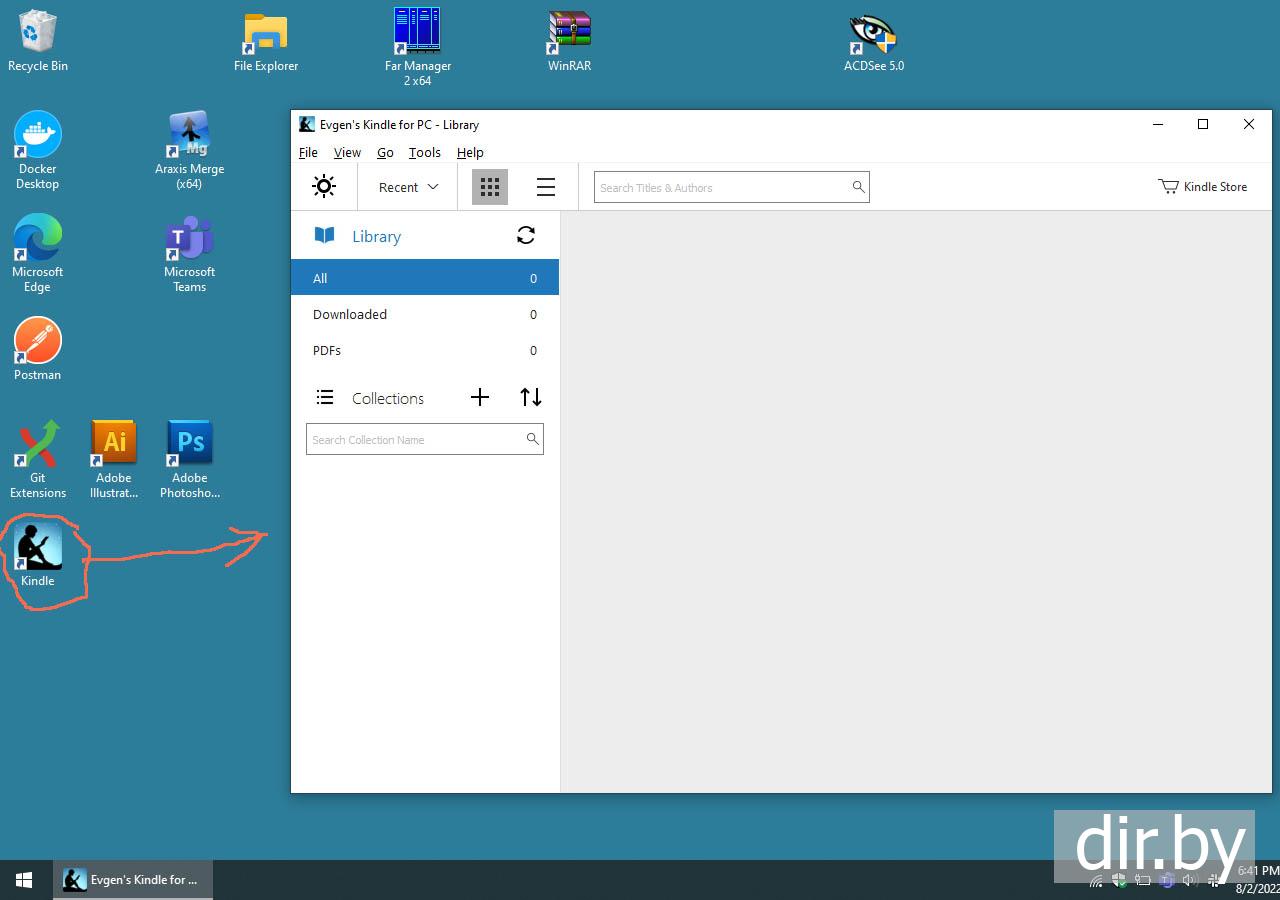This screenshot has width=1280, height=900.
Task: Click the brightness theme sun icon
Action: click(x=324, y=187)
